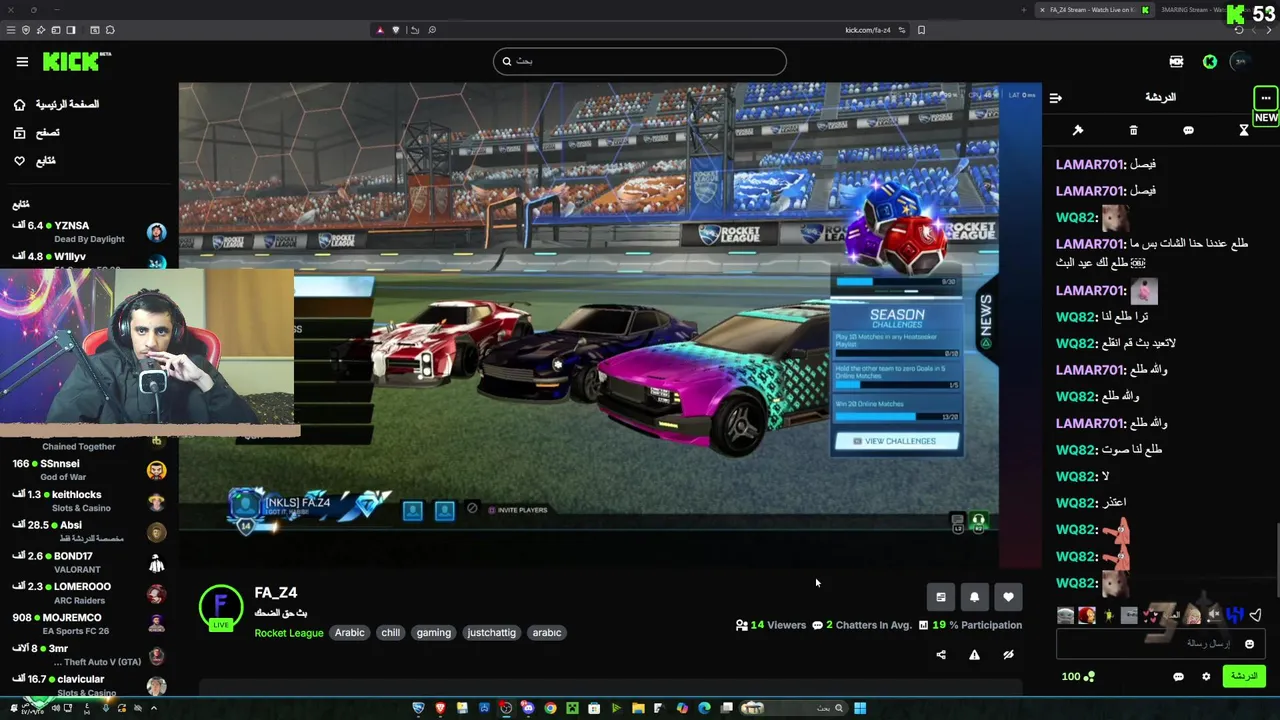Open 3mr channel in the sidebar
This screenshot has width=1280, height=720.
89,655
